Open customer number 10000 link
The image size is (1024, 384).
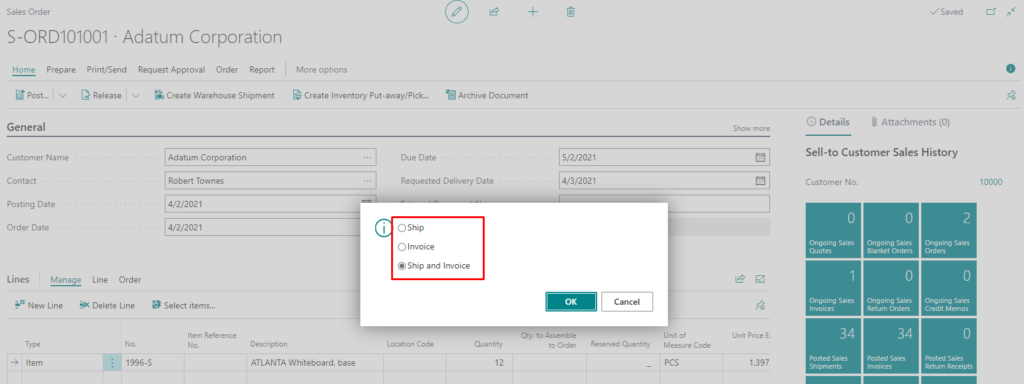point(991,182)
